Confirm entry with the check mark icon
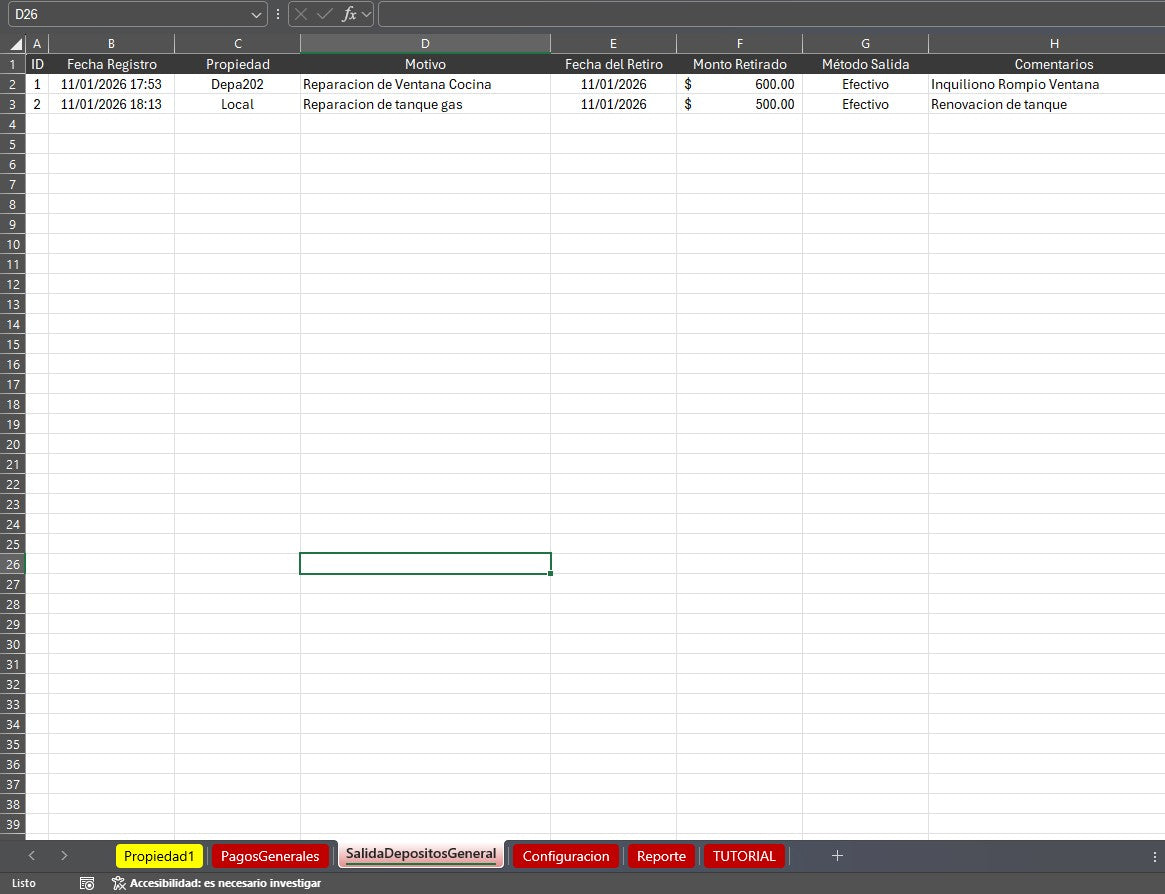1165x894 pixels. [322, 14]
